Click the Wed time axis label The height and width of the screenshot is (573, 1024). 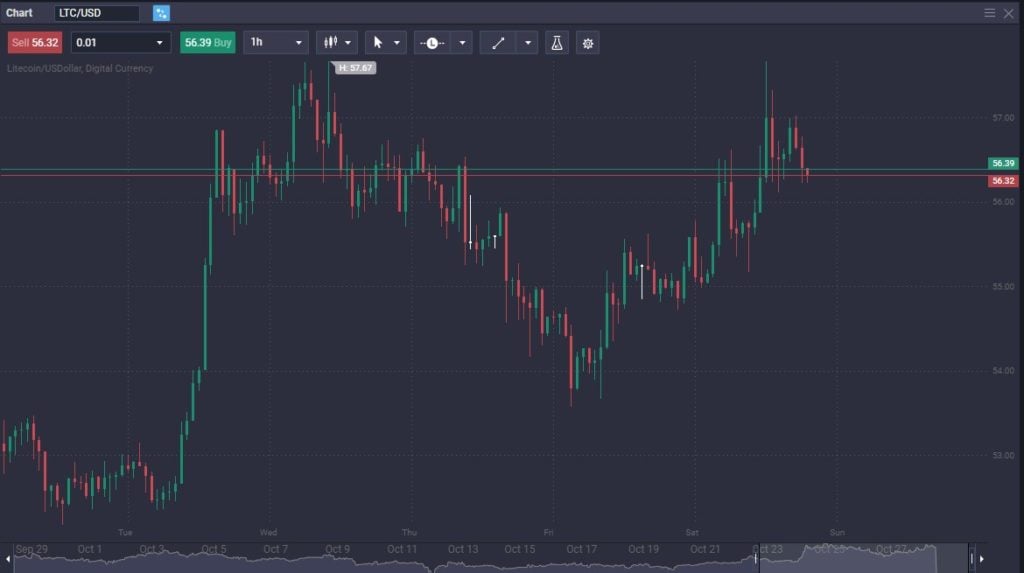click(x=268, y=532)
